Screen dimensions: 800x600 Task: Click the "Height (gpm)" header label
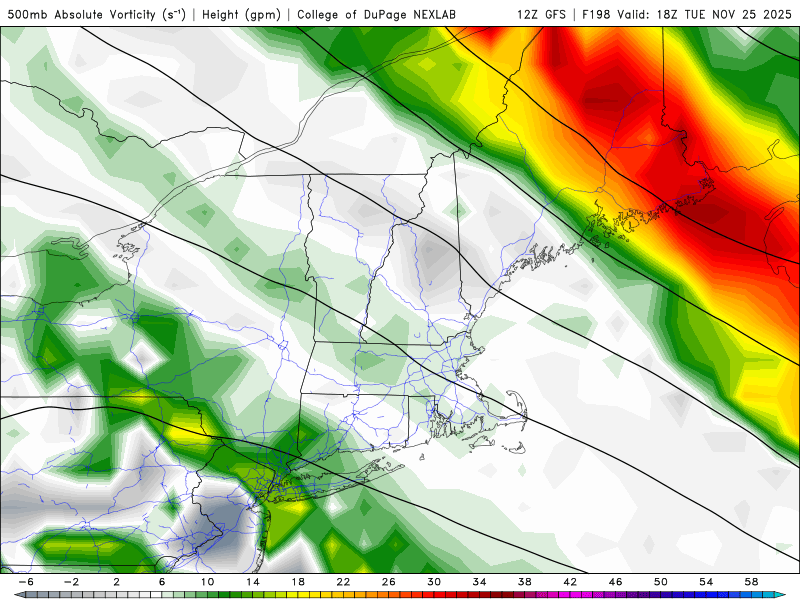241,15
